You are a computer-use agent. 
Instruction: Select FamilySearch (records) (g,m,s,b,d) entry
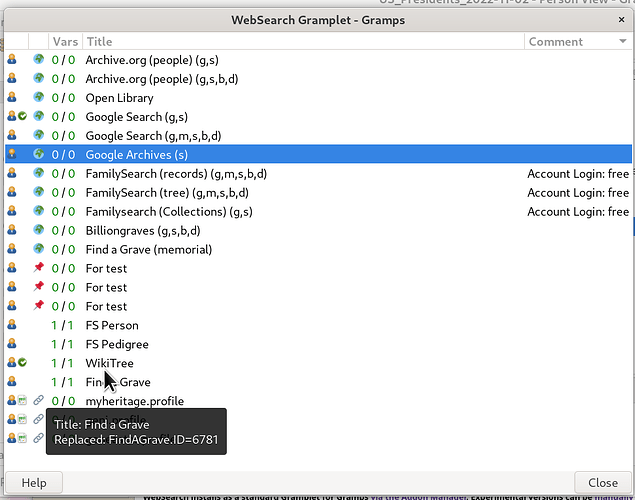point(318,173)
